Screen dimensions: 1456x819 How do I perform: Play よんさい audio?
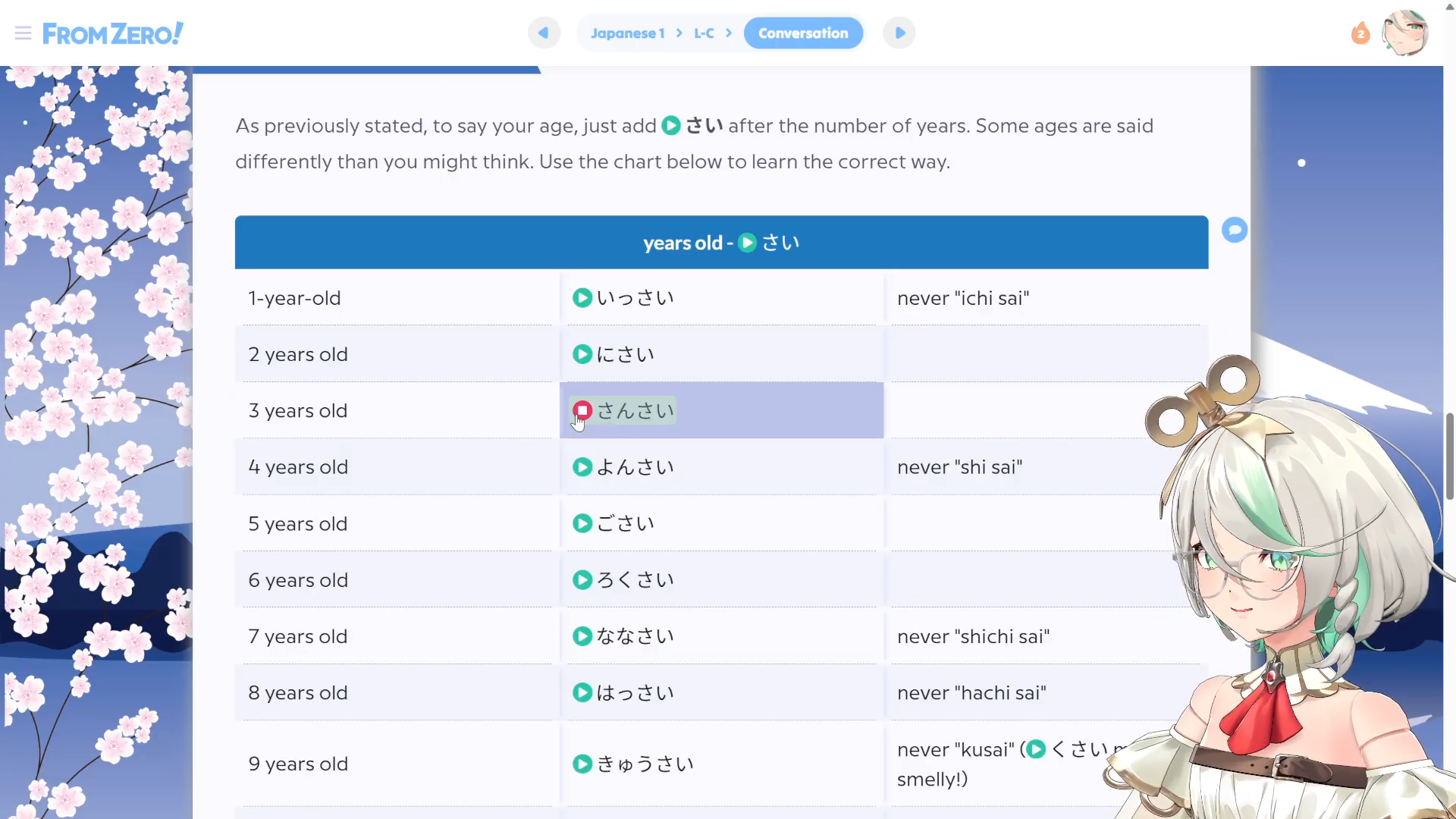(582, 467)
